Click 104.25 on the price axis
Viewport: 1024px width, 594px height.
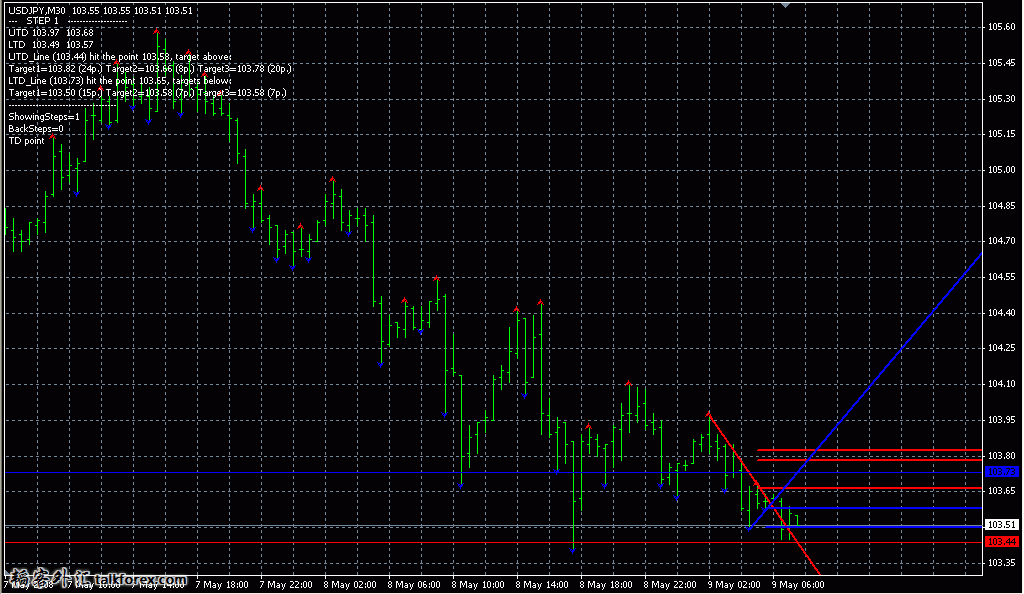click(1002, 348)
